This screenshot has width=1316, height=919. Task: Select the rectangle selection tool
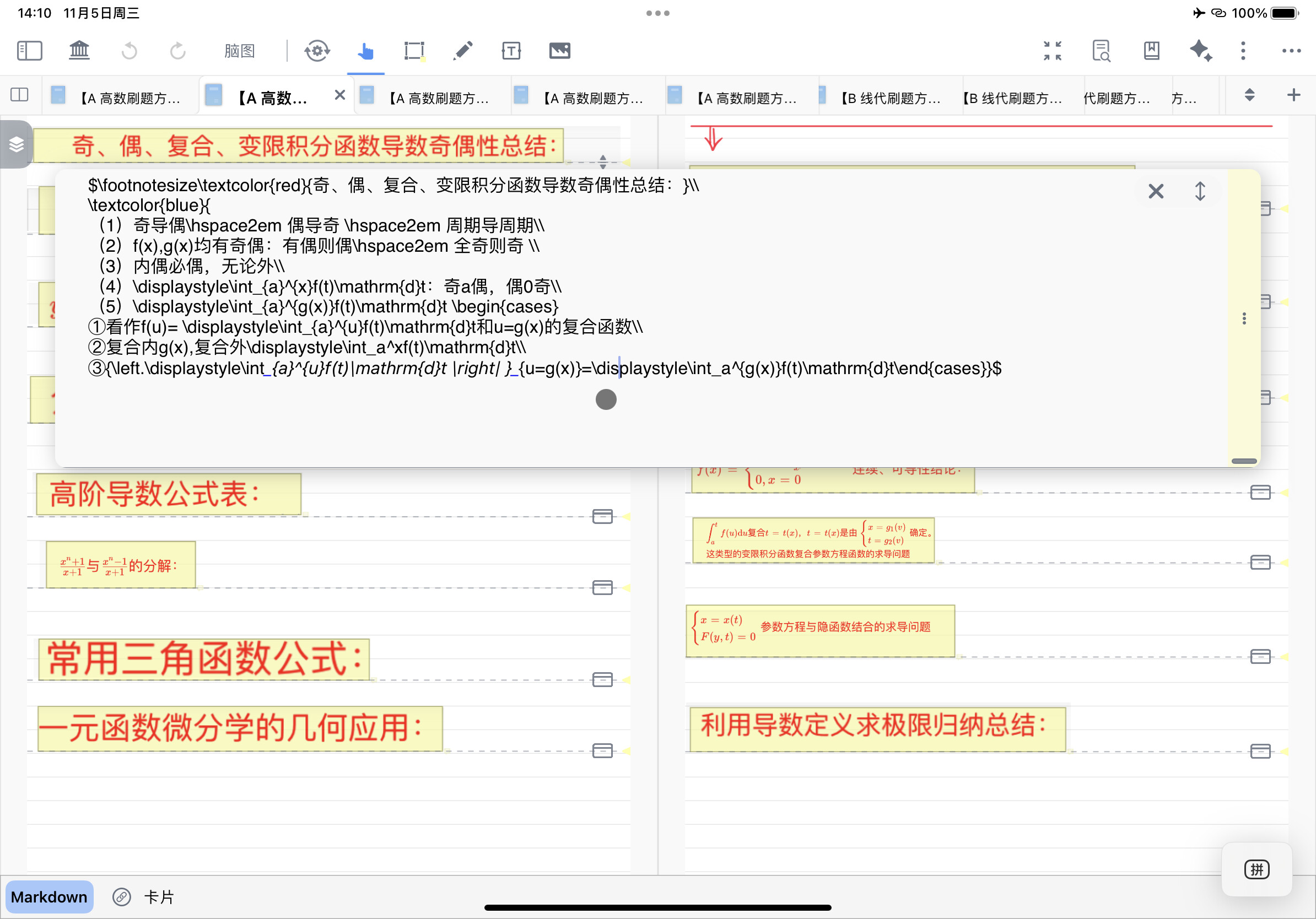pyautogui.click(x=414, y=51)
